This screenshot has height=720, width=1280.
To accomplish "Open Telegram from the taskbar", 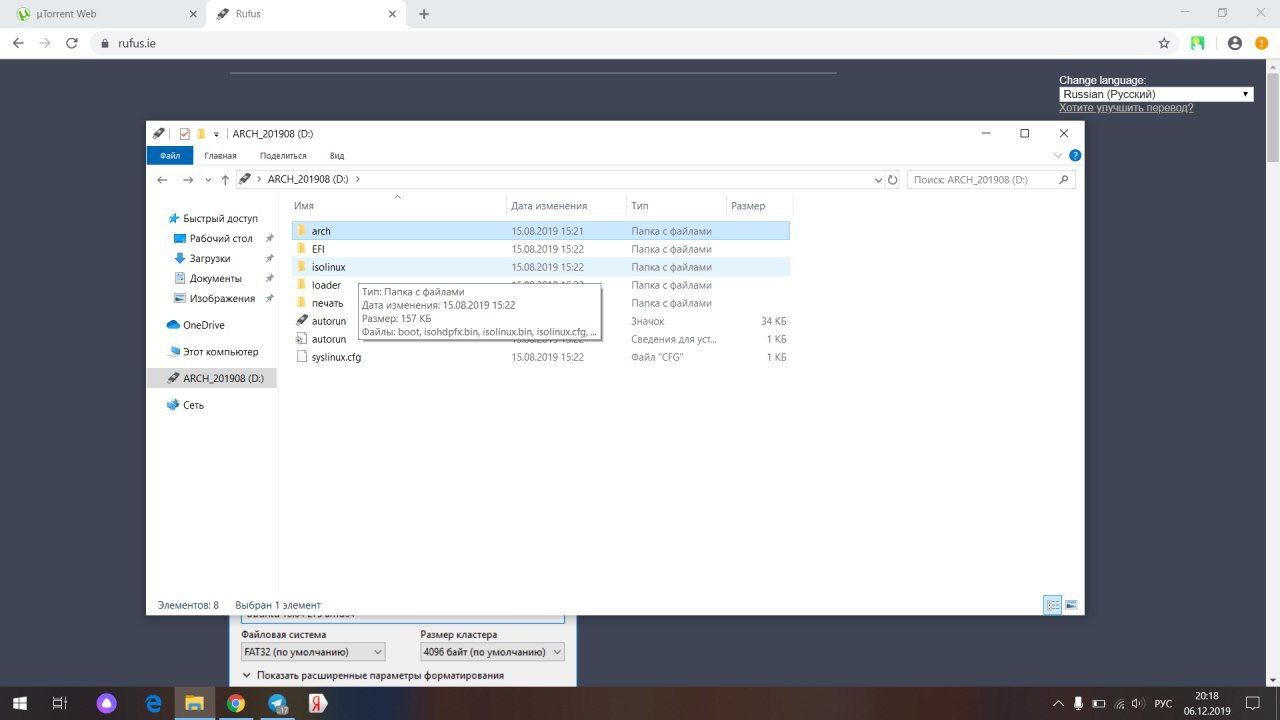I will pos(277,703).
